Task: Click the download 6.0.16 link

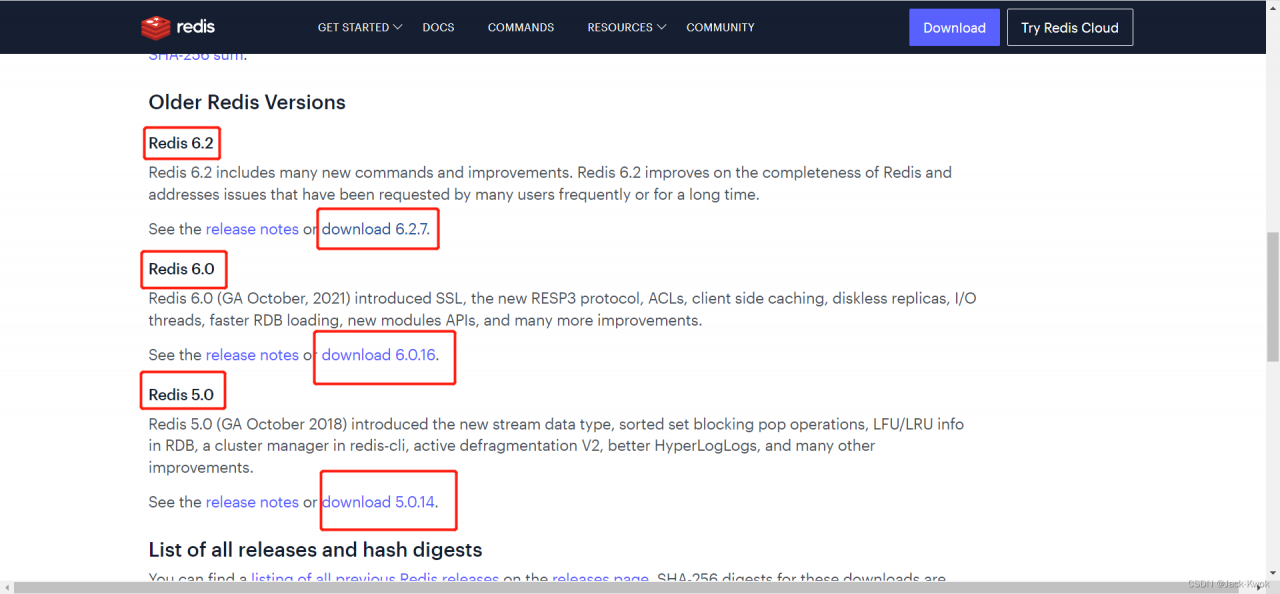Action: (x=379, y=355)
